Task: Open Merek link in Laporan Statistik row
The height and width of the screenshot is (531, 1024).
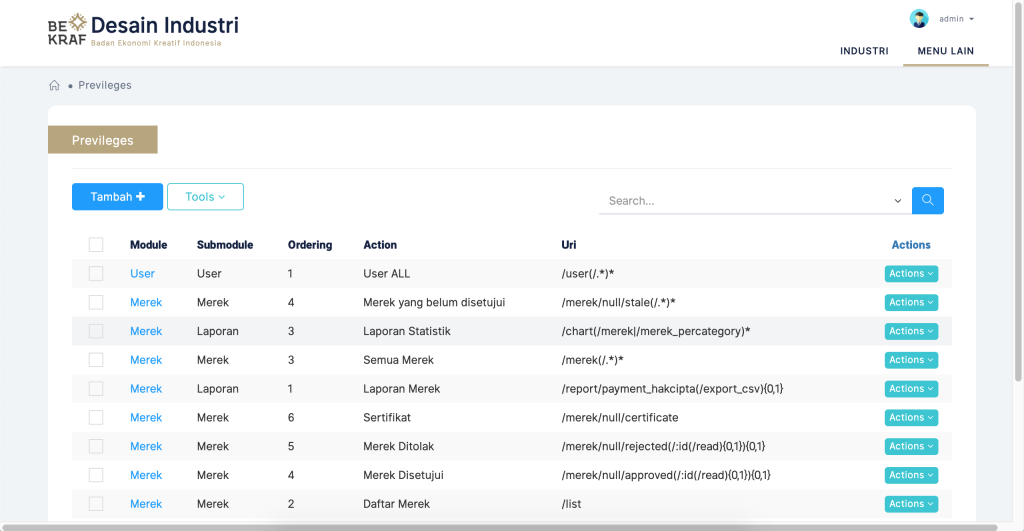Action: (x=146, y=331)
